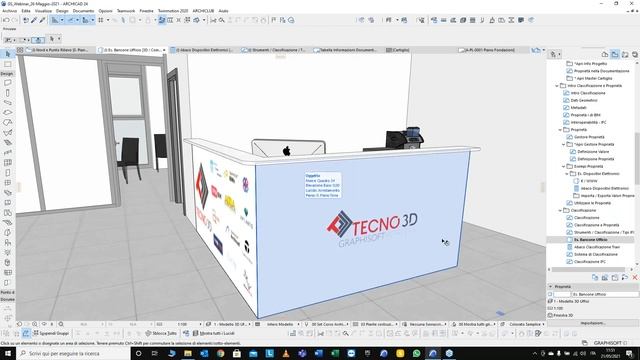640x360 pixels.
Task: Click the Impostazioni button in Navigator
Action: point(593,323)
